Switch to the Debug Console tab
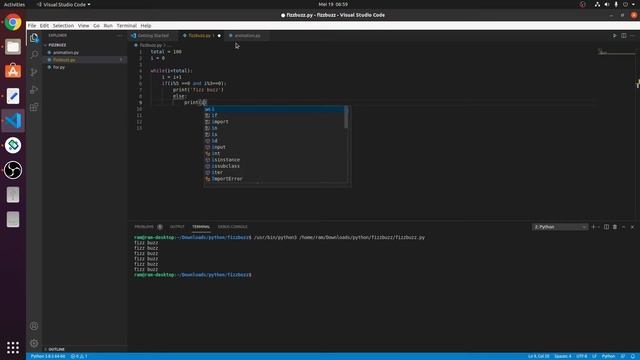 click(x=233, y=227)
